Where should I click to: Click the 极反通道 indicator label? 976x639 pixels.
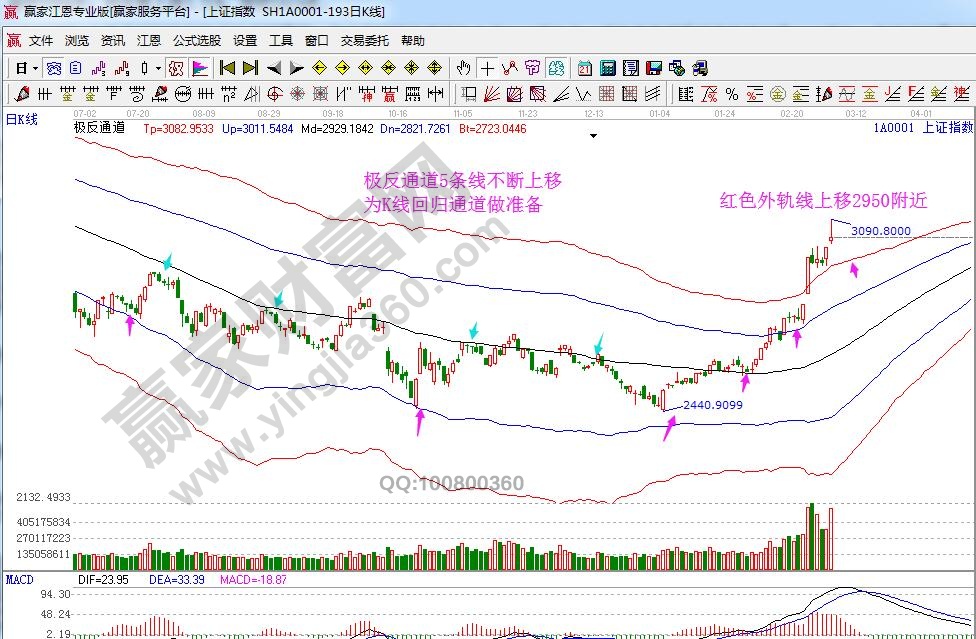(100, 128)
